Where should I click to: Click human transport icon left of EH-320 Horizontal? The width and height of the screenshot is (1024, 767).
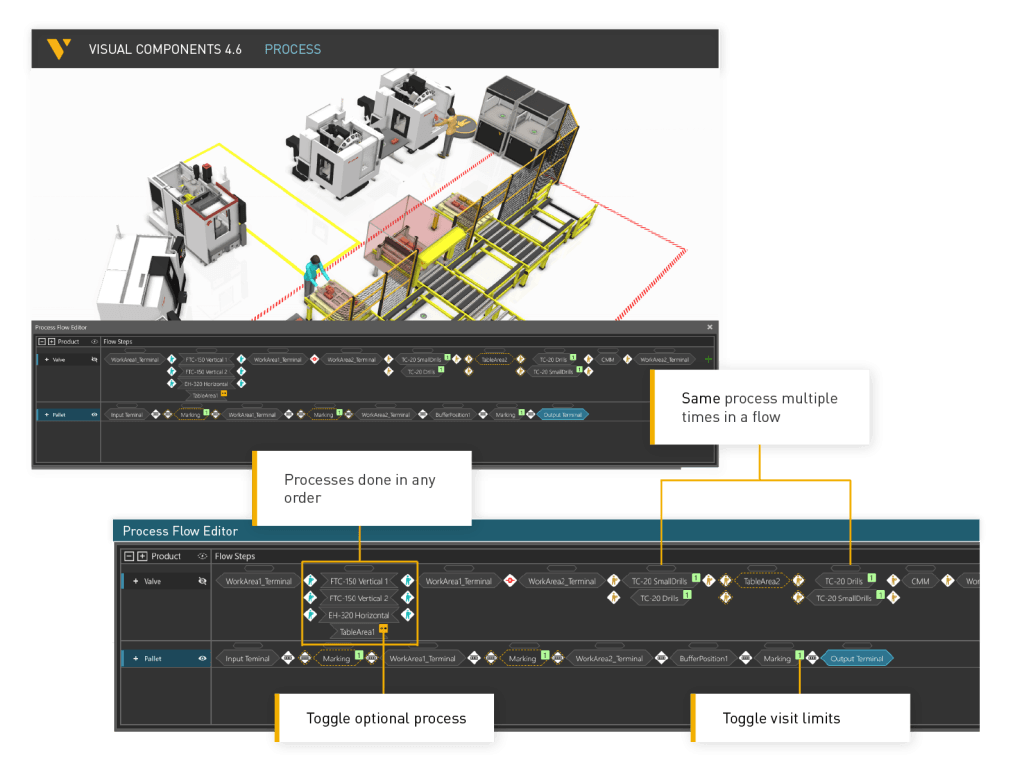pos(311,615)
